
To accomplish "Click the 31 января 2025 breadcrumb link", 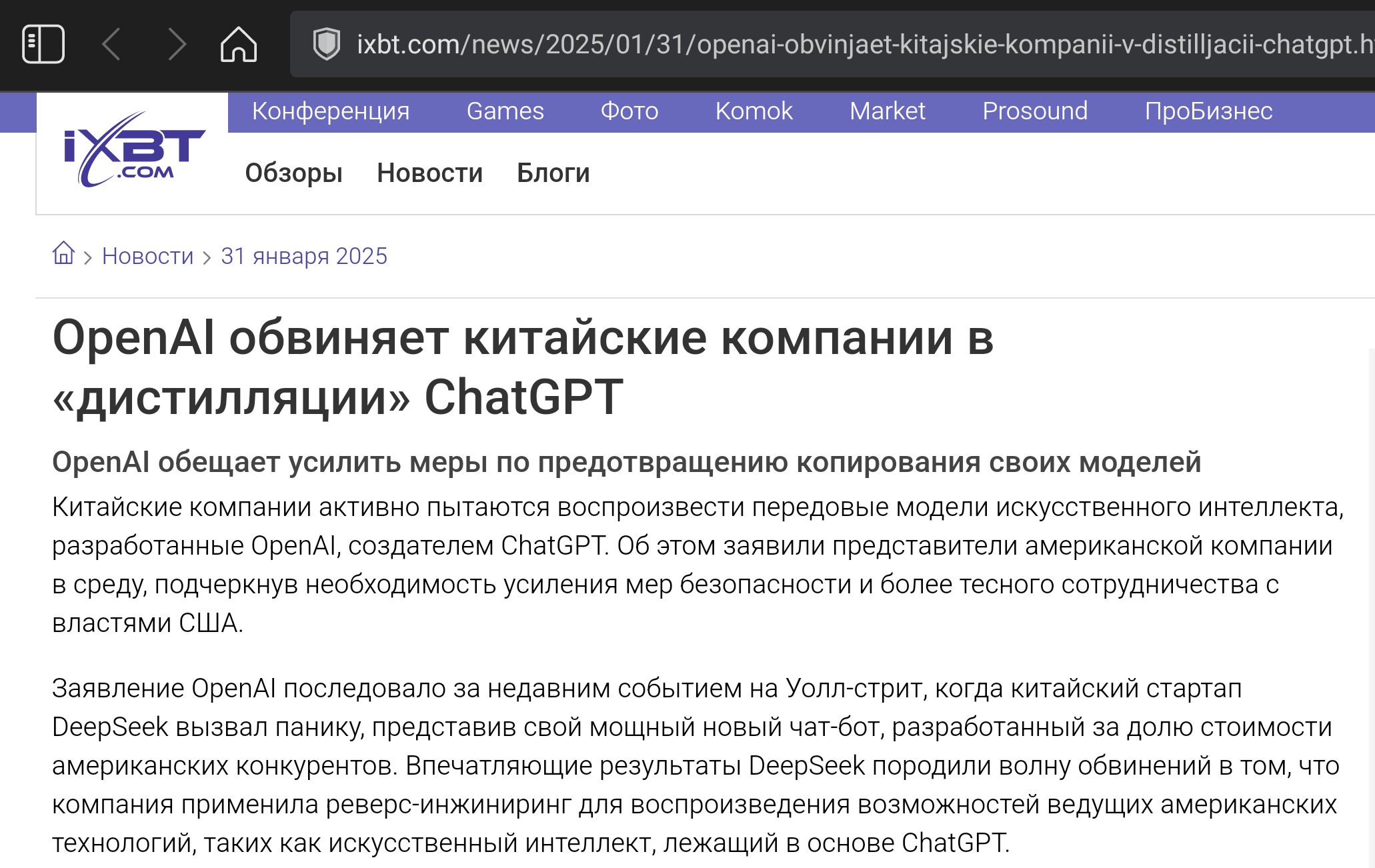I will 304,256.
